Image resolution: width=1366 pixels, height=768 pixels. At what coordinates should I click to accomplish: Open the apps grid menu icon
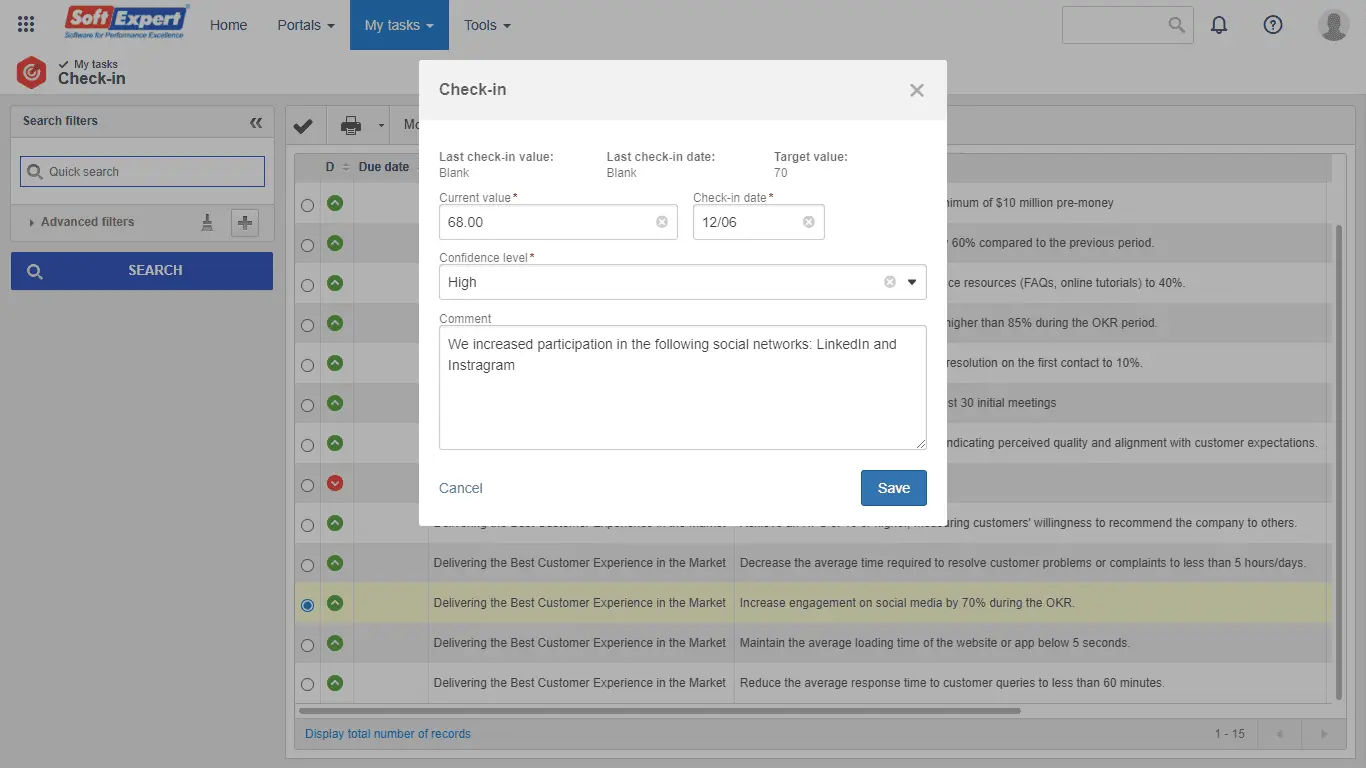coord(27,25)
